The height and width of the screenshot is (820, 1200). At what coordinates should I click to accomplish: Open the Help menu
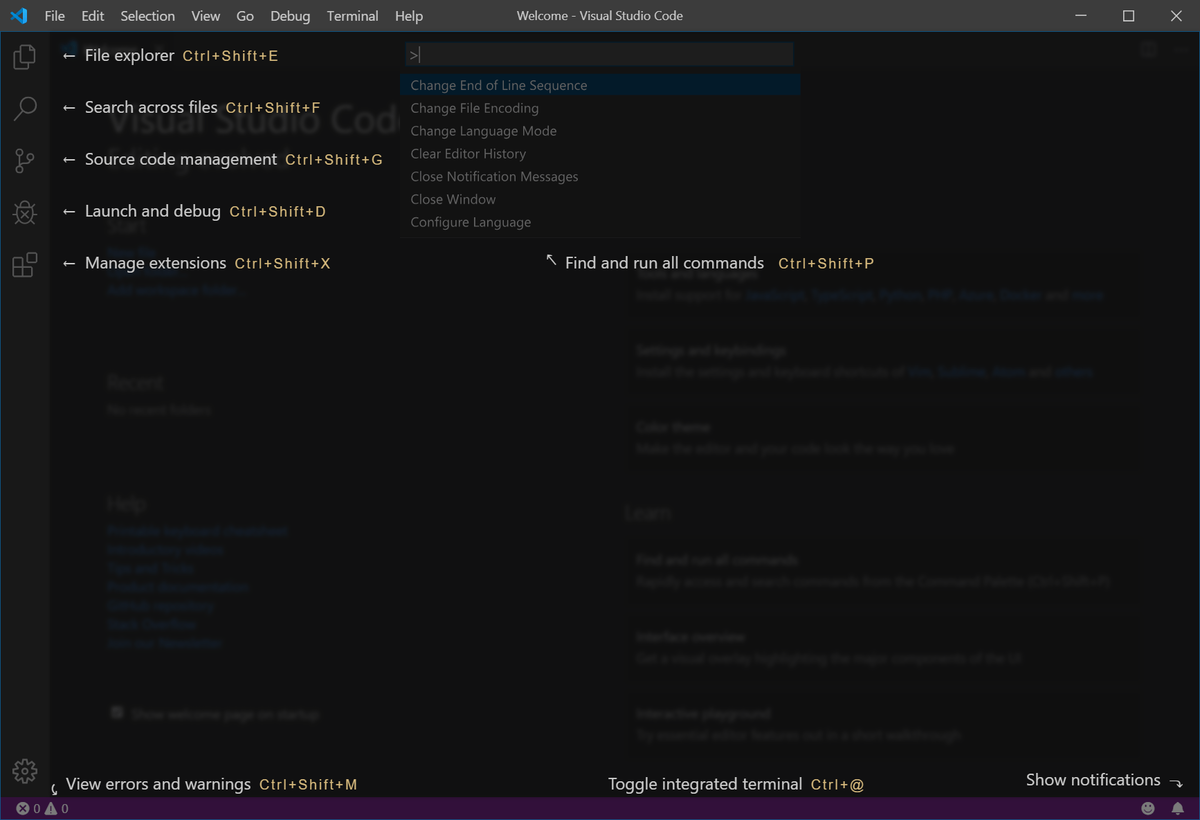pos(409,16)
